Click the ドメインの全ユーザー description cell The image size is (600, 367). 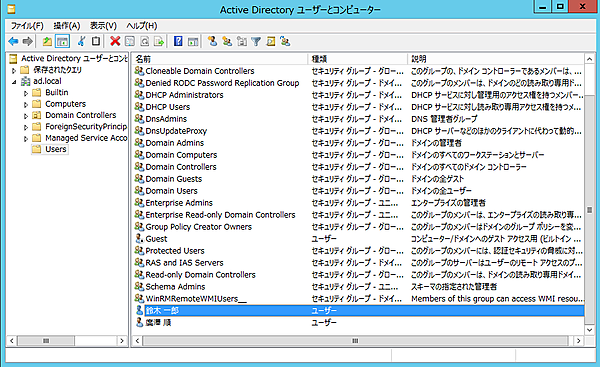pyautogui.click(x=441, y=191)
